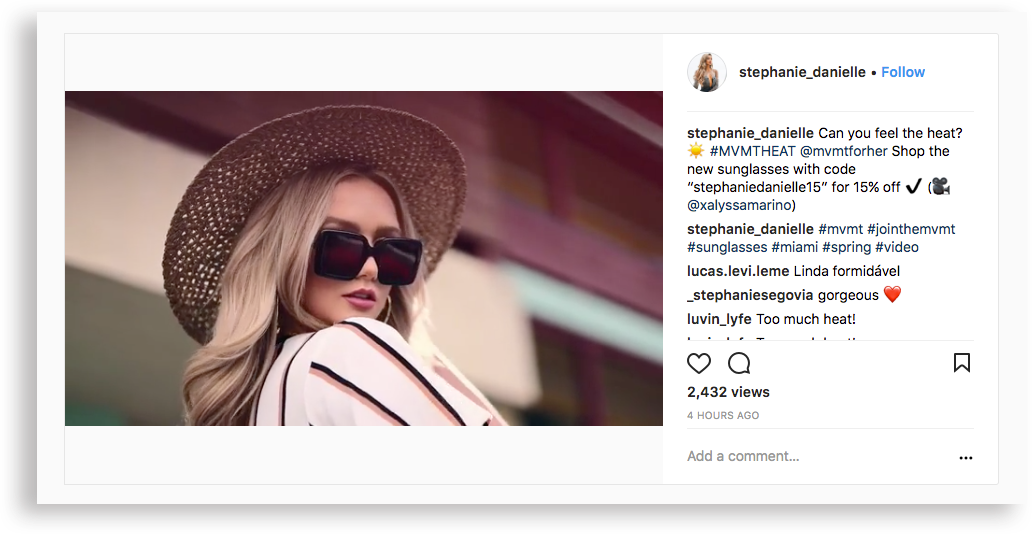Open the #miami hashtag
The width and height of the screenshot is (1032, 534).
794,248
